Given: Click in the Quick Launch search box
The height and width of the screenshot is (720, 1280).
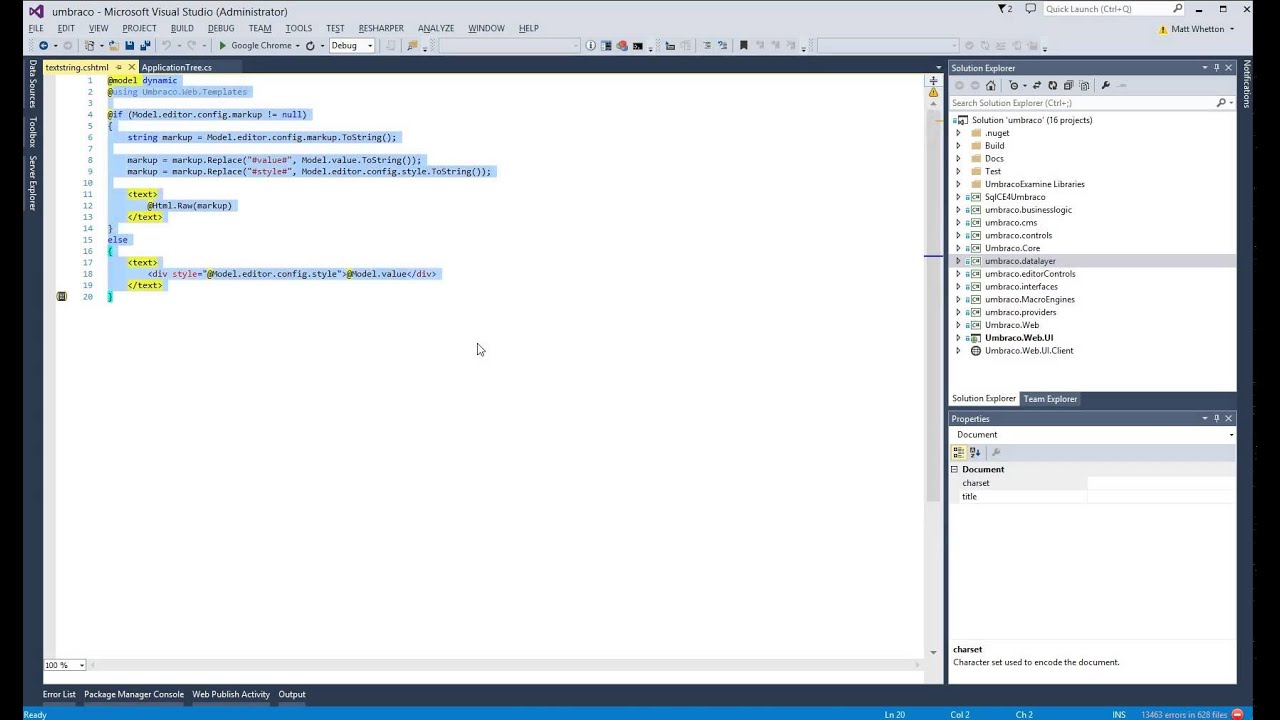Looking at the screenshot, I should (x=1113, y=9).
